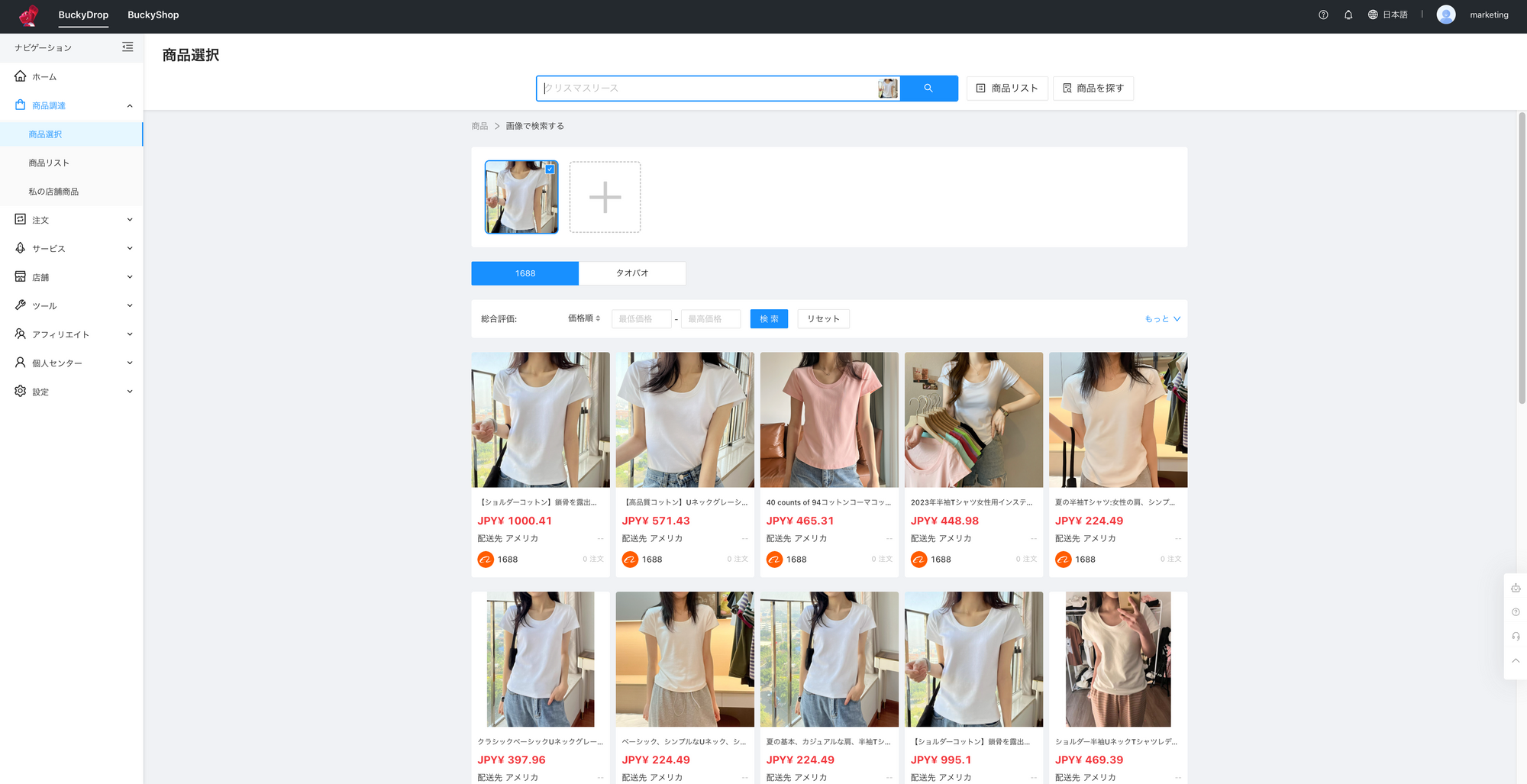The image size is (1527, 784).
Task: Expand the もっと filter options
Action: 1162,319
